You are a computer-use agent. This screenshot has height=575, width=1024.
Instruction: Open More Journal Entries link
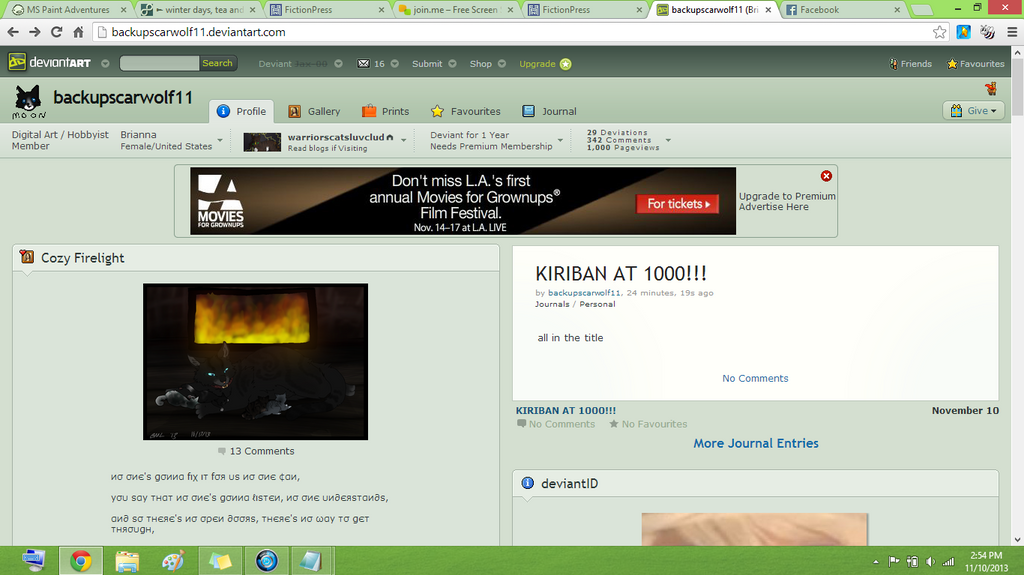tap(756, 443)
